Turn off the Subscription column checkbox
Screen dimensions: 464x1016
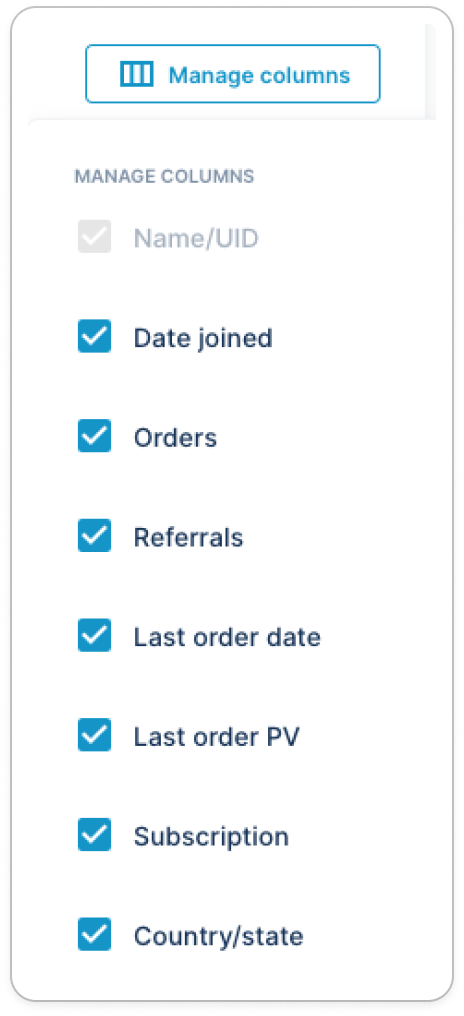click(95, 835)
